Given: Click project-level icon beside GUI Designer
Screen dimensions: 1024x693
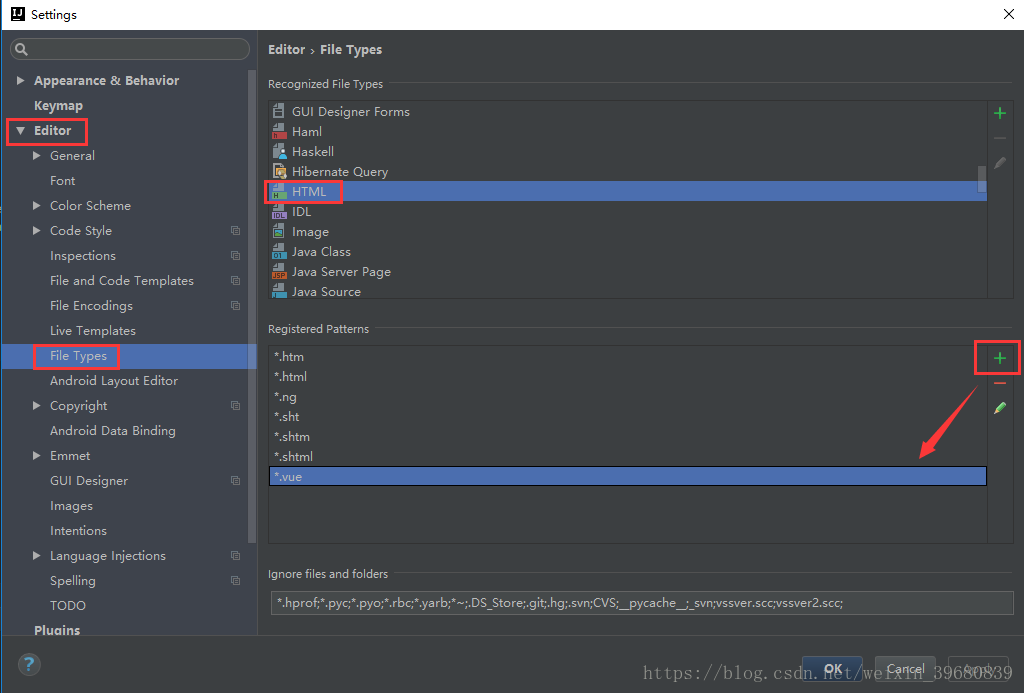Looking at the screenshot, I should point(235,481).
